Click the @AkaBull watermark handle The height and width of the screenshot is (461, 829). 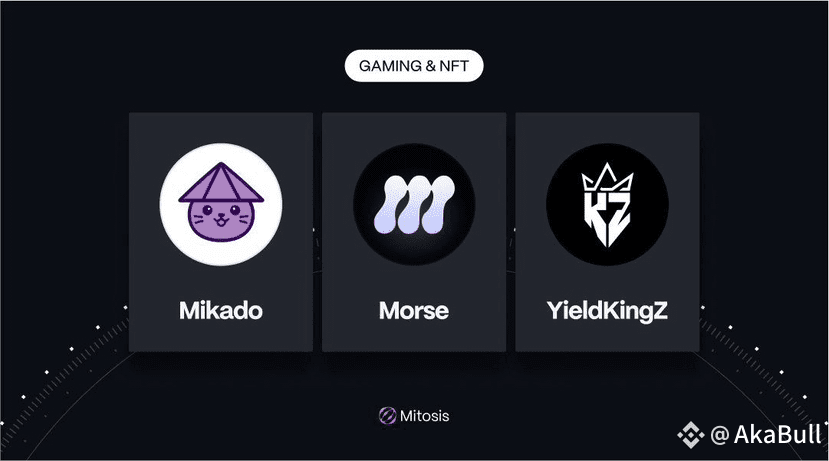(766, 435)
